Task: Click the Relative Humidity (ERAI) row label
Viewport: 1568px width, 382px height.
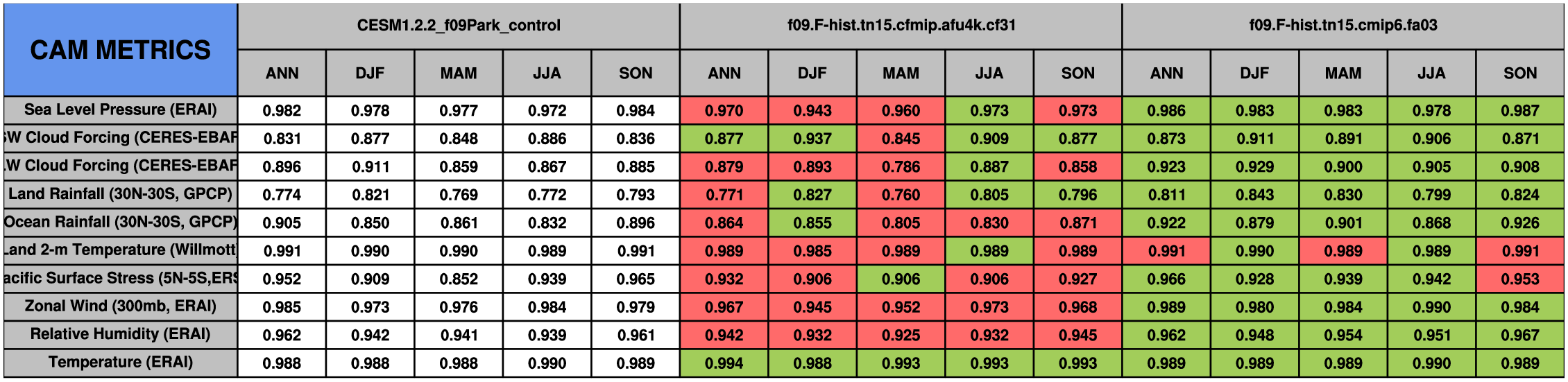Action: (x=120, y=334)
